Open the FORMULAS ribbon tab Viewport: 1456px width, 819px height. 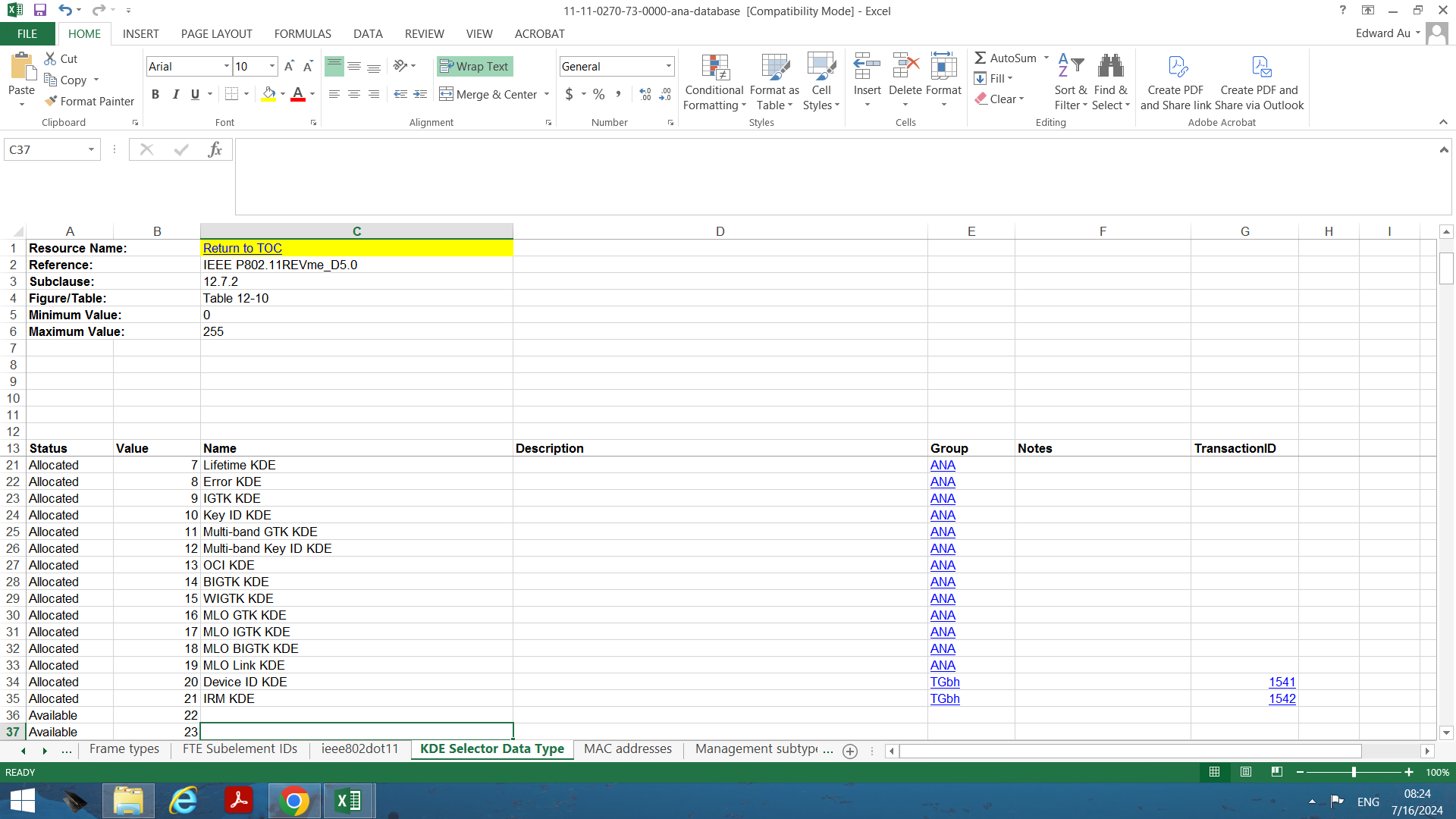pyautogui.click(x=303, y=34)
